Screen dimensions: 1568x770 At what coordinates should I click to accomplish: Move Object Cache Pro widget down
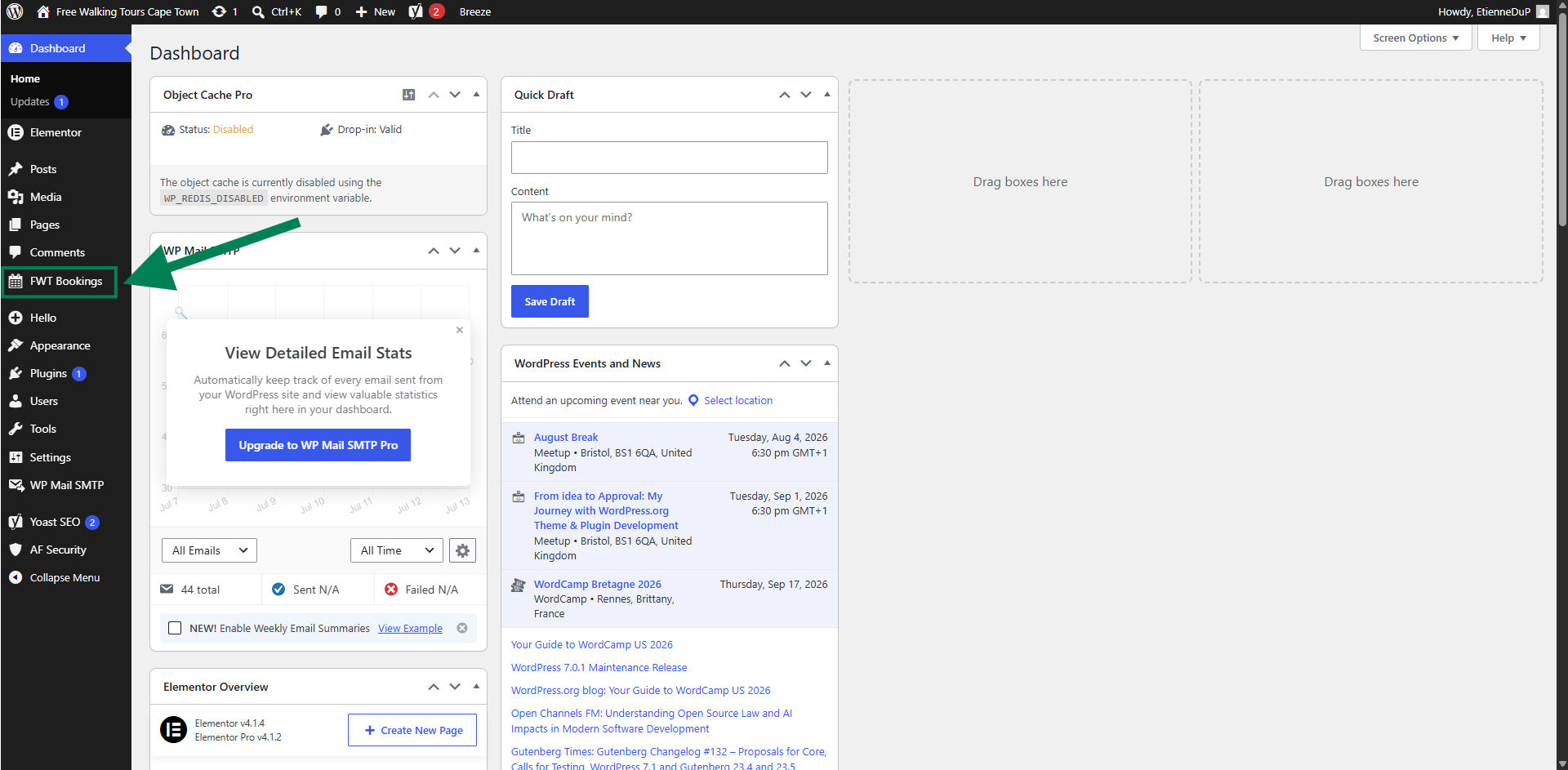[455, 95]
